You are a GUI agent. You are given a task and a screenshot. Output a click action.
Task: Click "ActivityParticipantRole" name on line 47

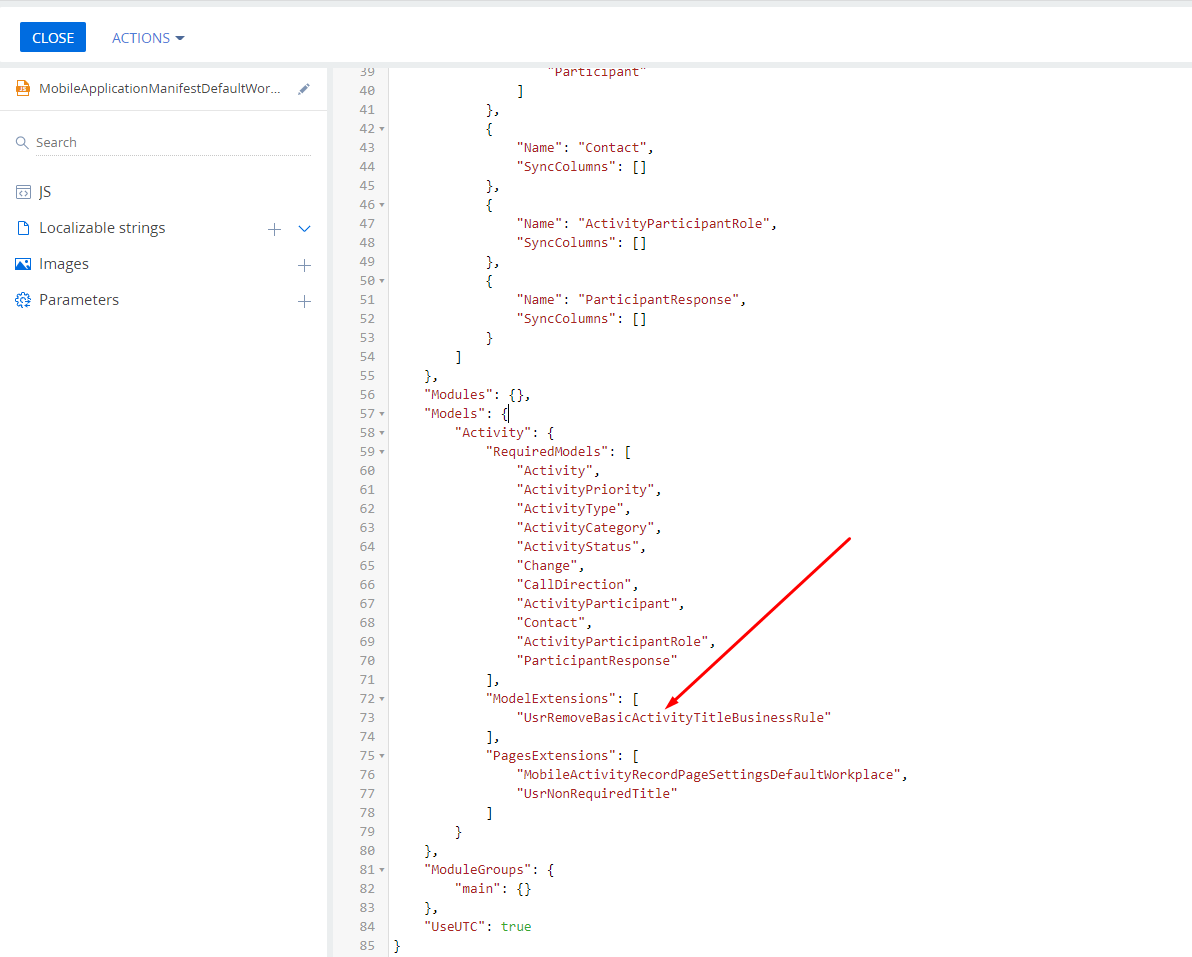point(674,223)
